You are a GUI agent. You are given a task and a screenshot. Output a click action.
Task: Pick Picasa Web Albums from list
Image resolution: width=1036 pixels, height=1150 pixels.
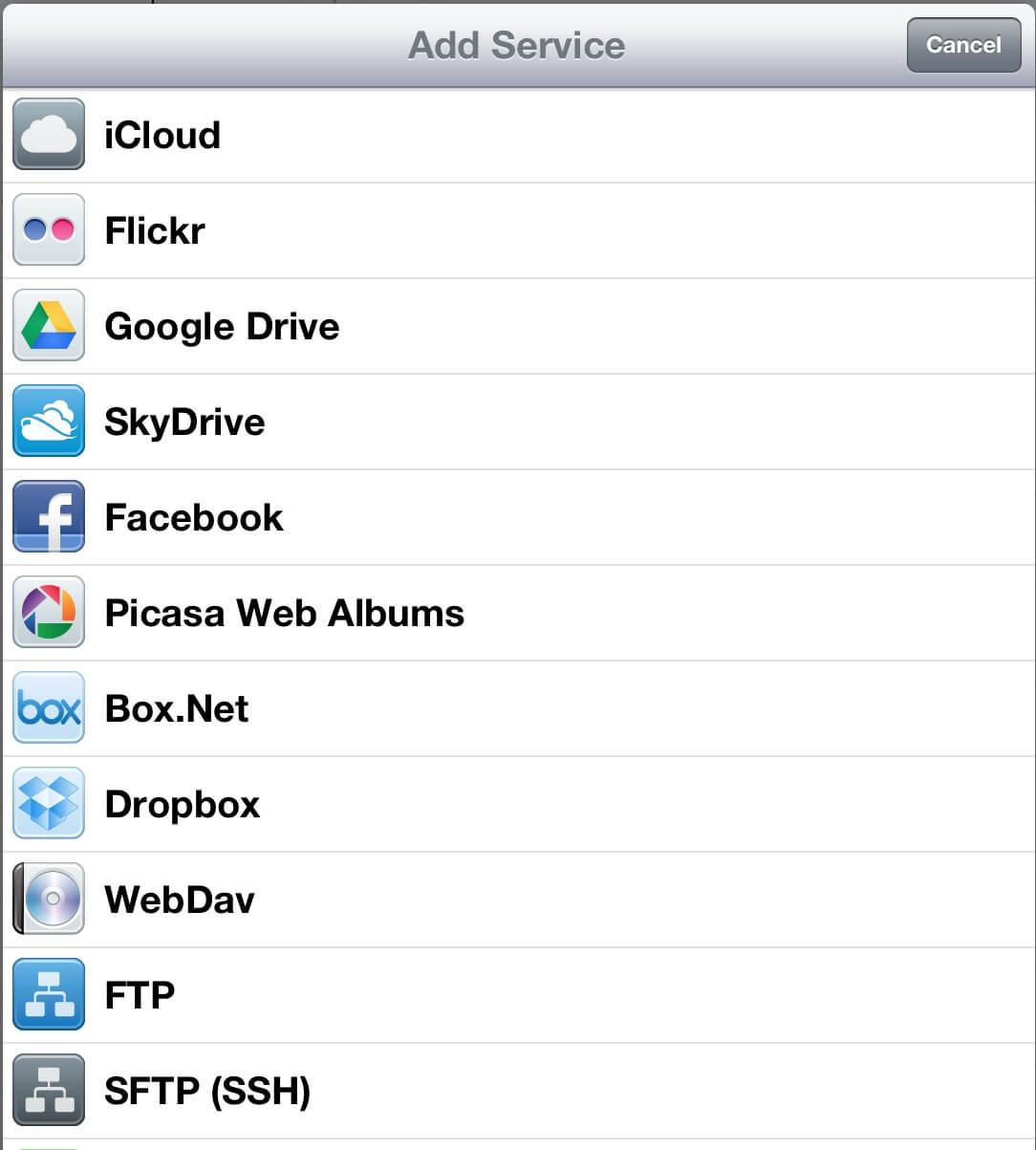[x=518, y=613]
